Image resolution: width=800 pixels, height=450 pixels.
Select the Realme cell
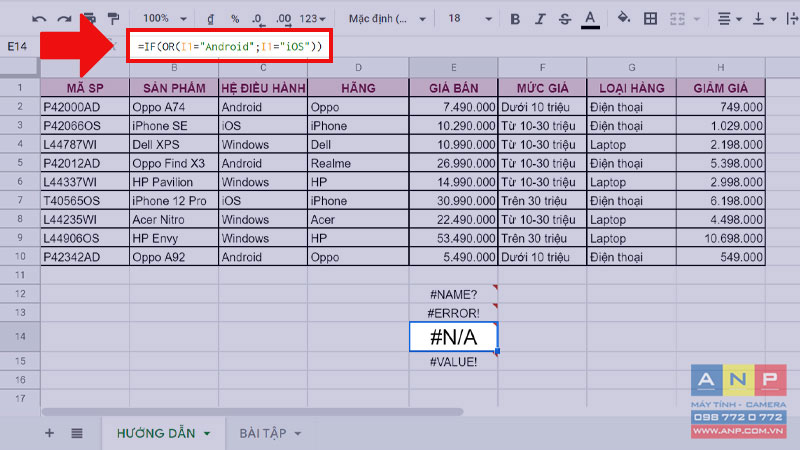click(x=358, y=163)
